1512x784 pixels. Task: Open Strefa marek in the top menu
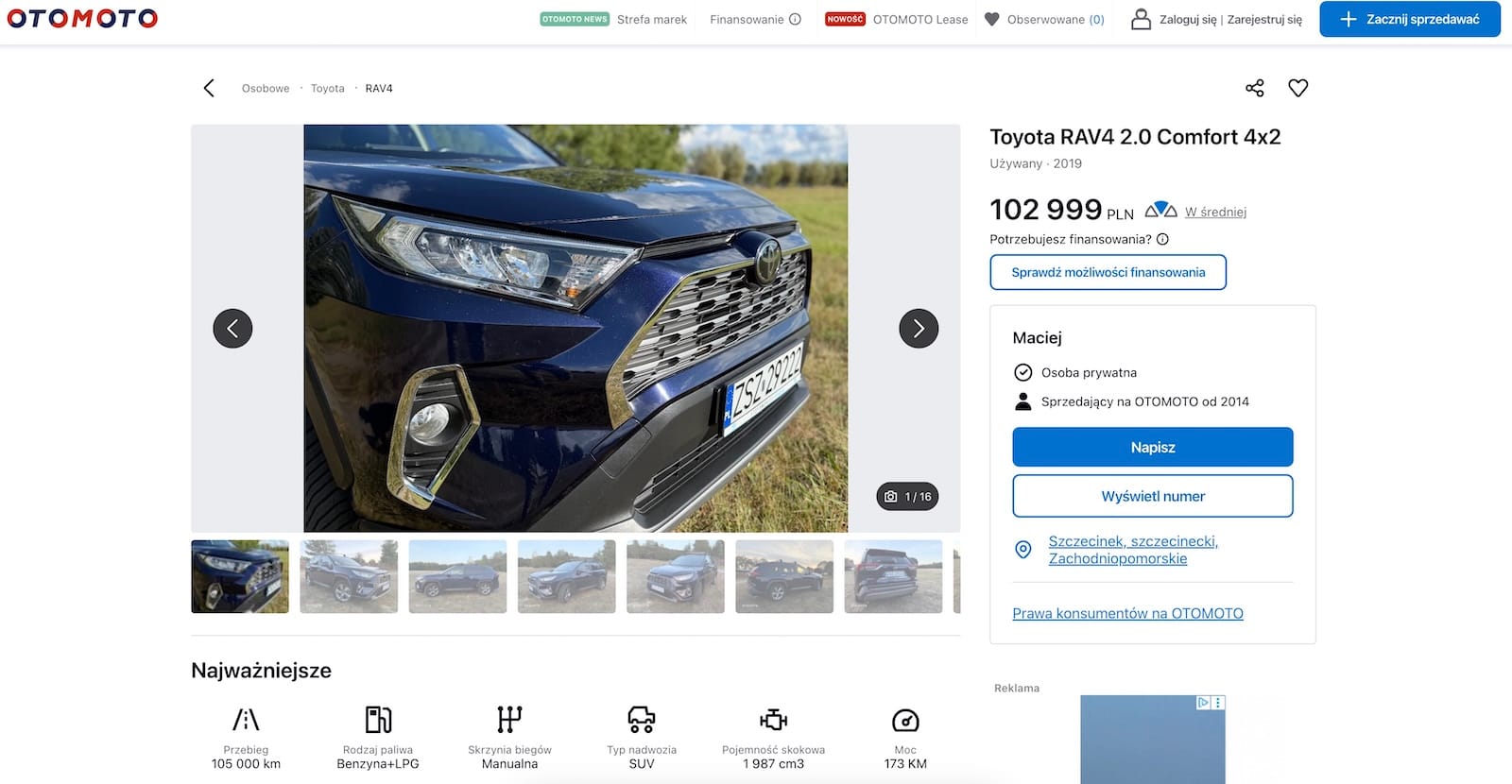pos(652,19)
